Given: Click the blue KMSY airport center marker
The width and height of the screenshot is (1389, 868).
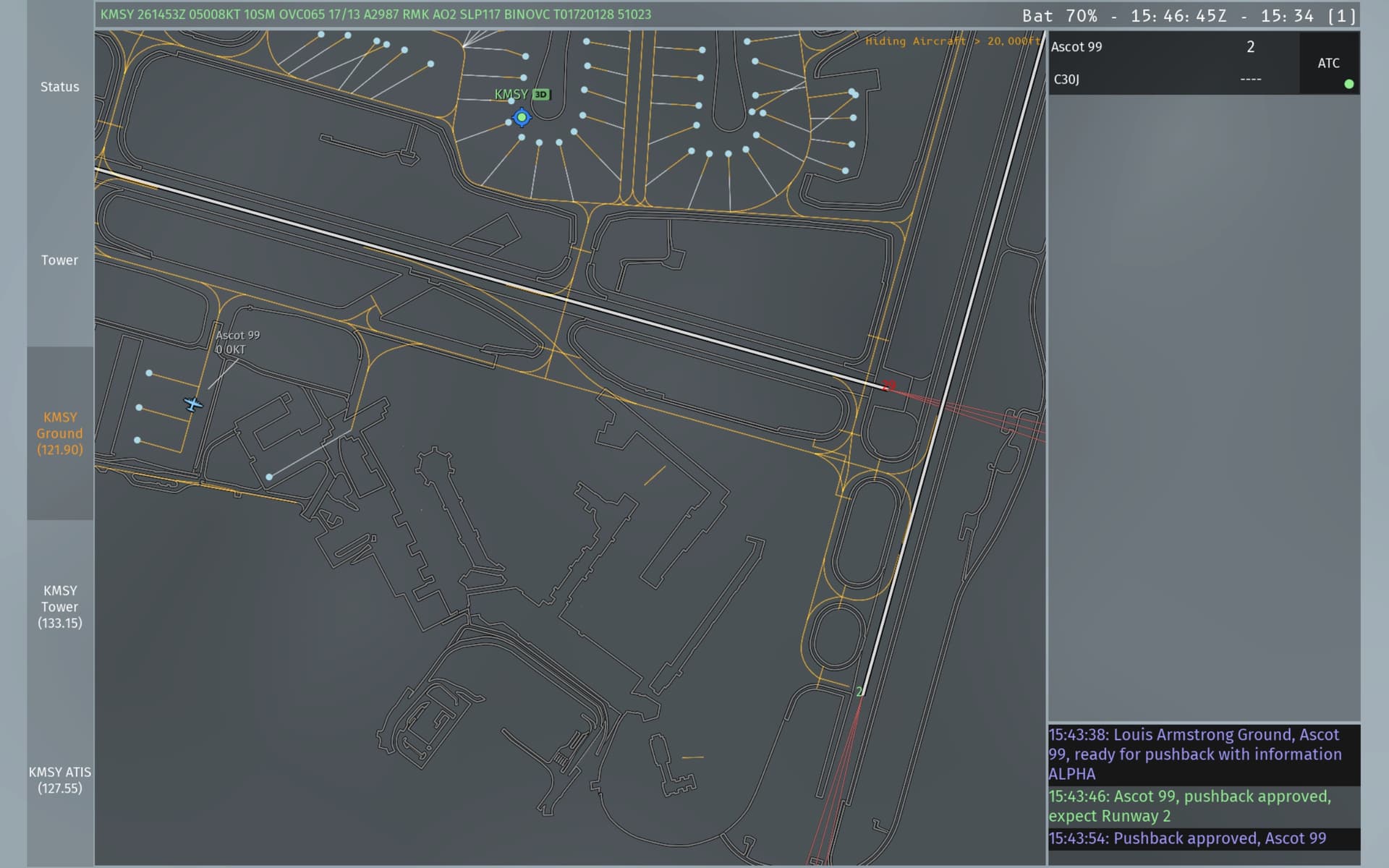Looking at the screenshot, I should [522, 117].
